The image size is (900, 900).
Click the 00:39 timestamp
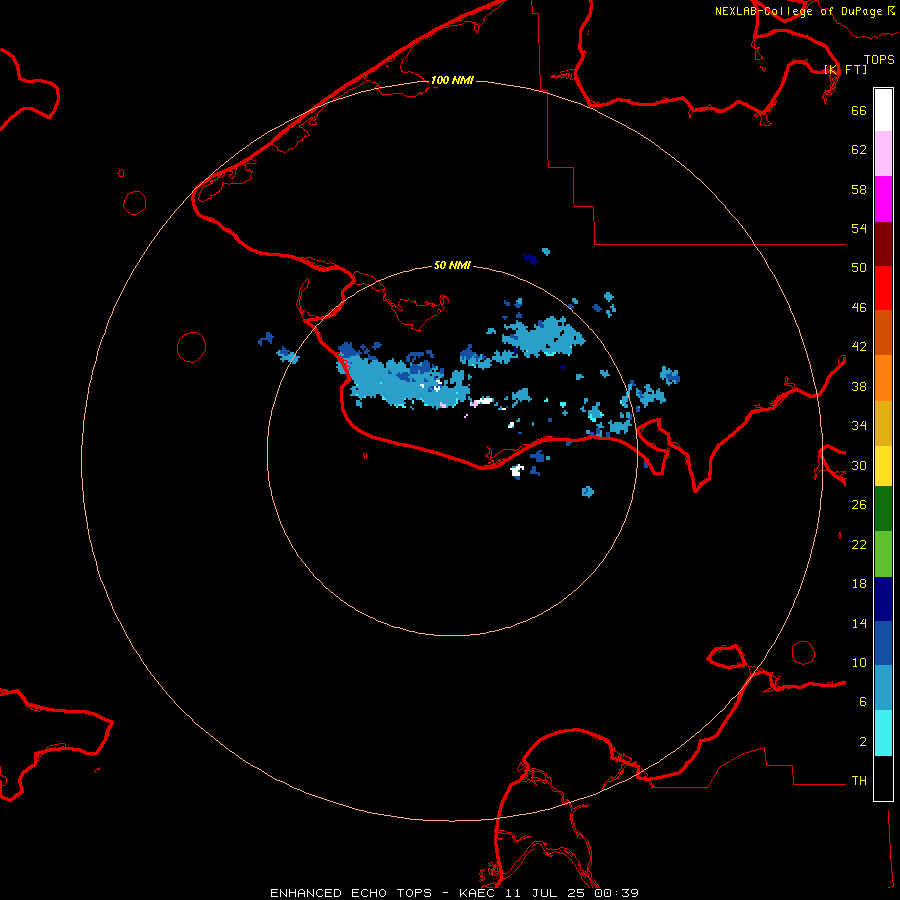click(x=616, y=893)
